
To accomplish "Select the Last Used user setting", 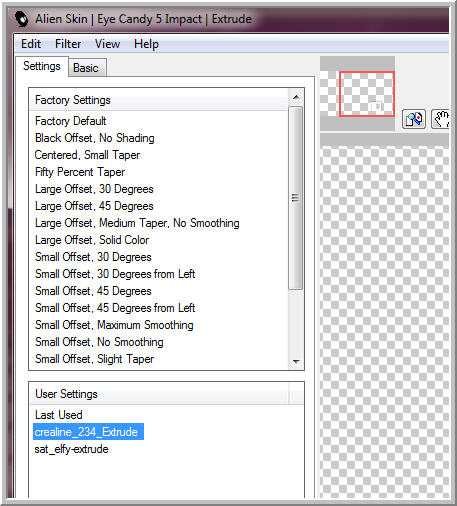I will click(59, 415).
